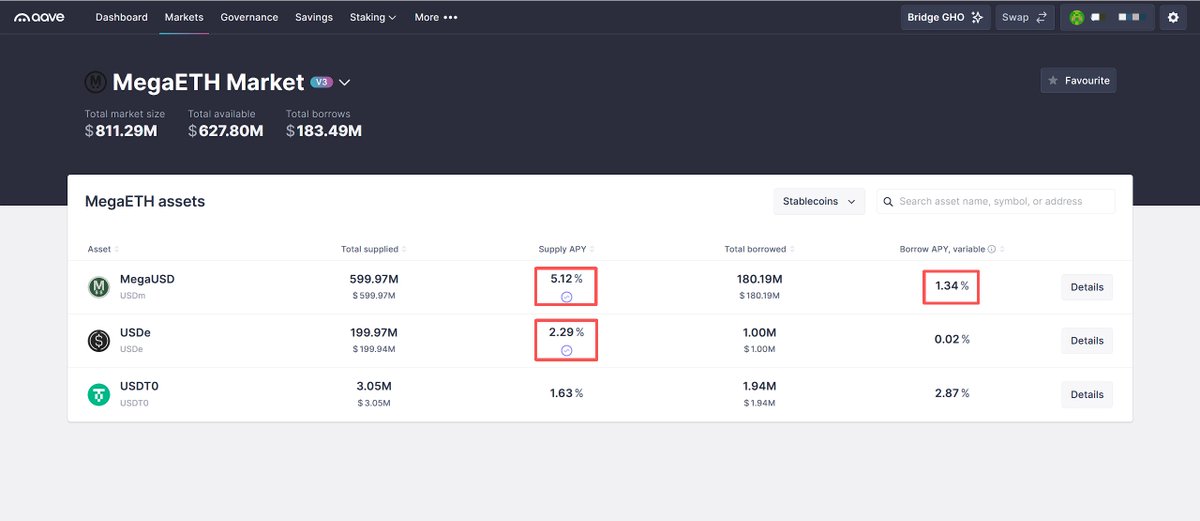Screen dimensions: 1200x521
Task: Click the wallet avatar account button
Action: 1107,17
